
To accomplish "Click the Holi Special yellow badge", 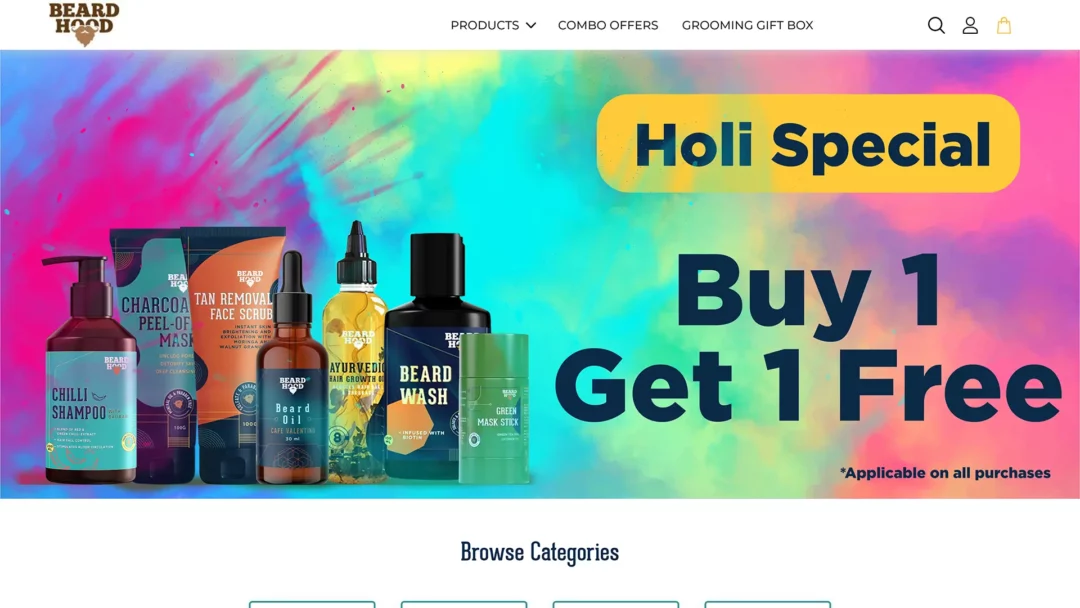I will [808, 143].
